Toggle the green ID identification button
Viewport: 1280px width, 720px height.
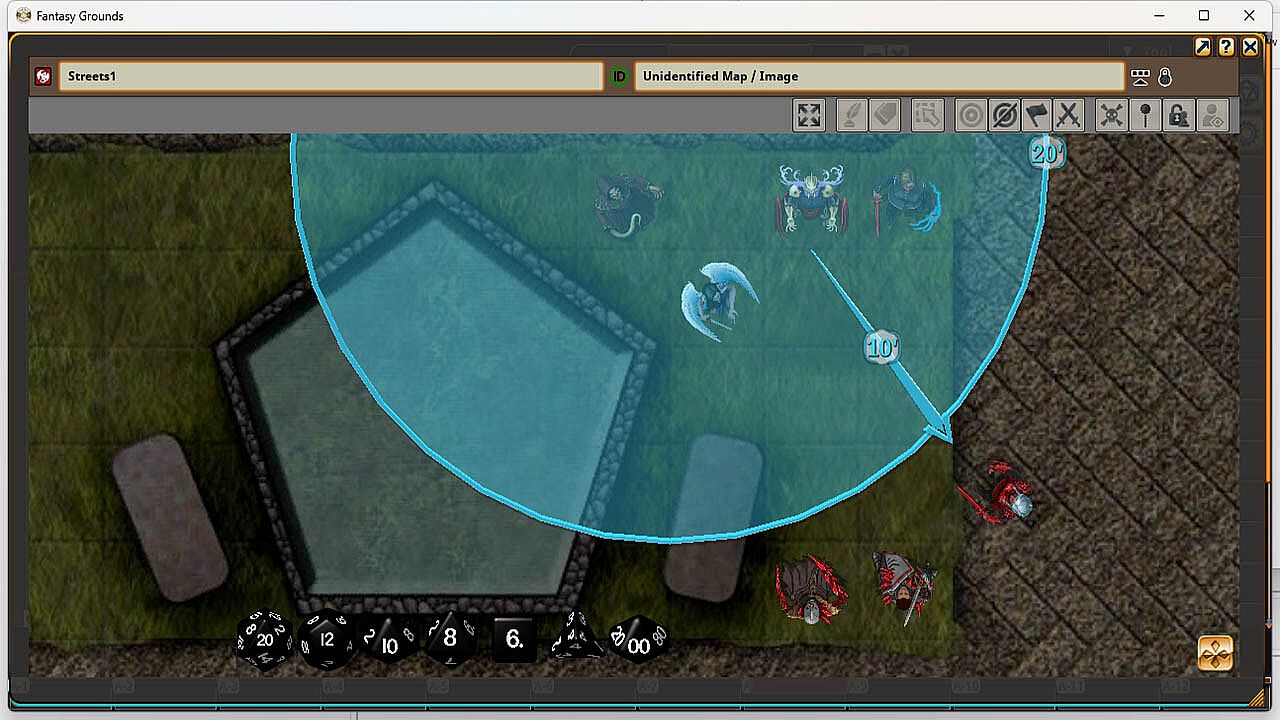[619, 77]
